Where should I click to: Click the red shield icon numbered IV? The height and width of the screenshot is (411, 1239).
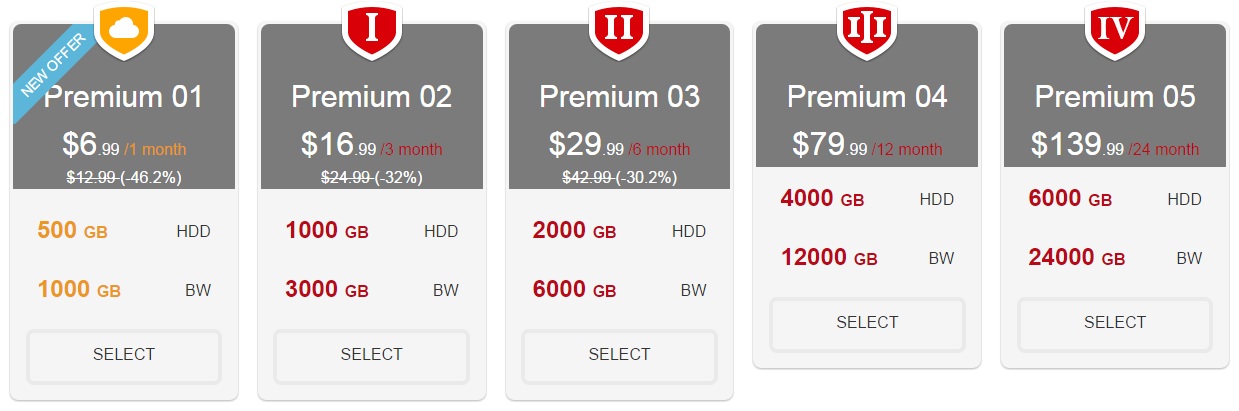click(x=1114, y=27)
